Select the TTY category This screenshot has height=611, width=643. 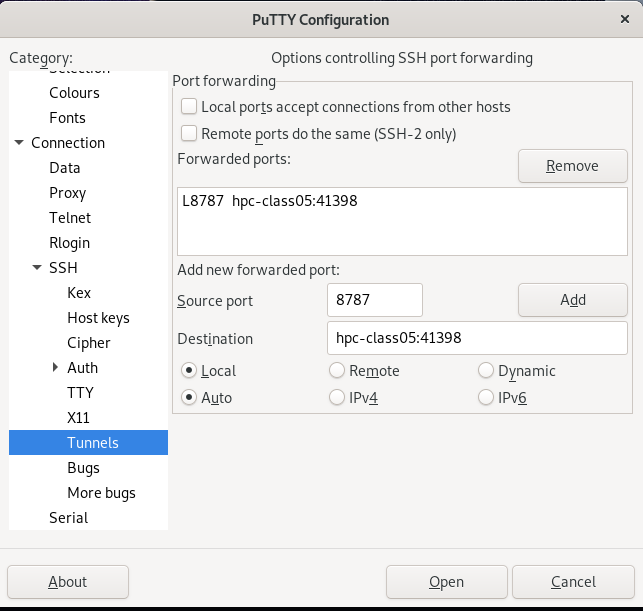tap(80, 393)
